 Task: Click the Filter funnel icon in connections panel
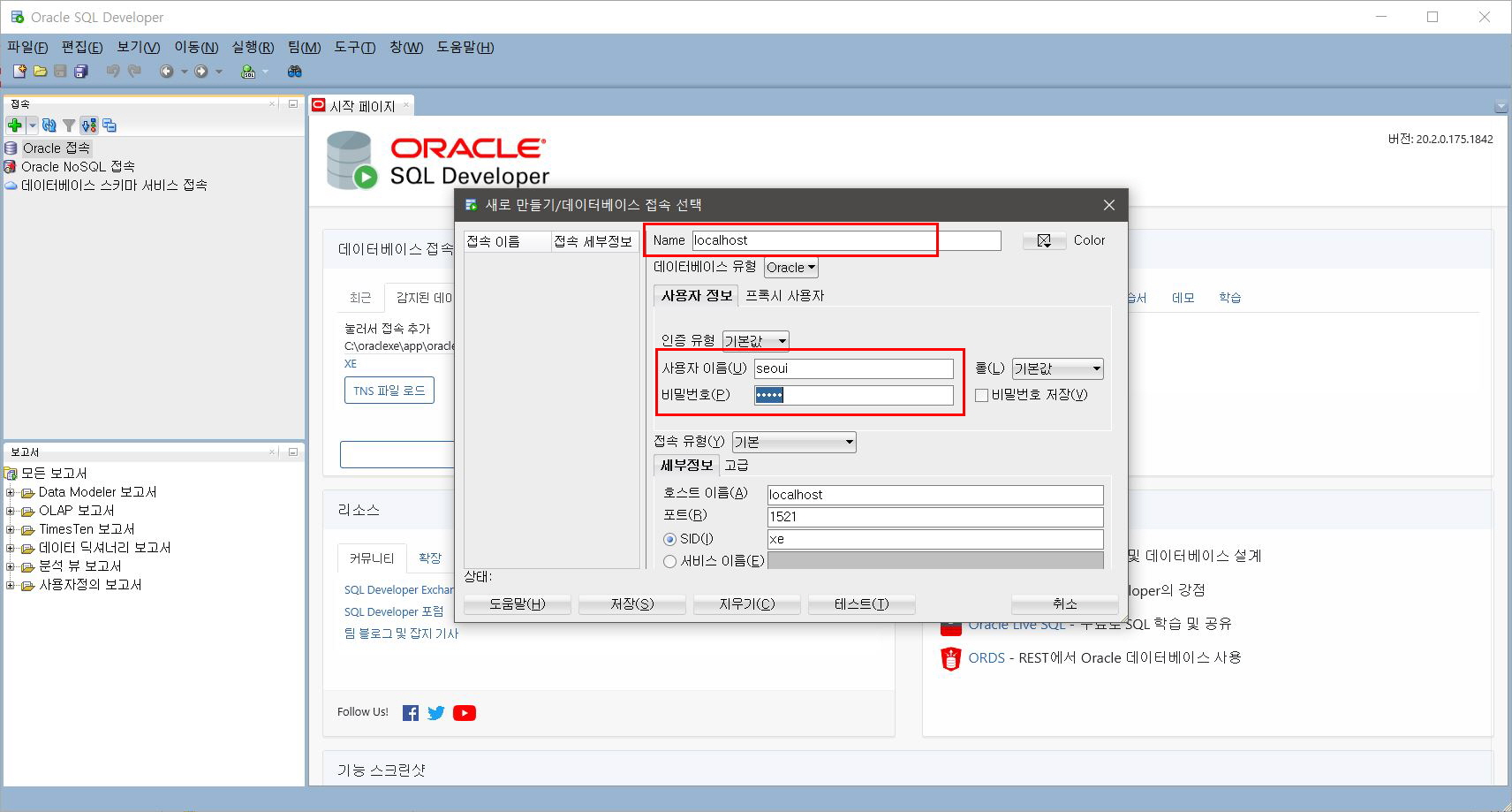click(x=69, y=125)
